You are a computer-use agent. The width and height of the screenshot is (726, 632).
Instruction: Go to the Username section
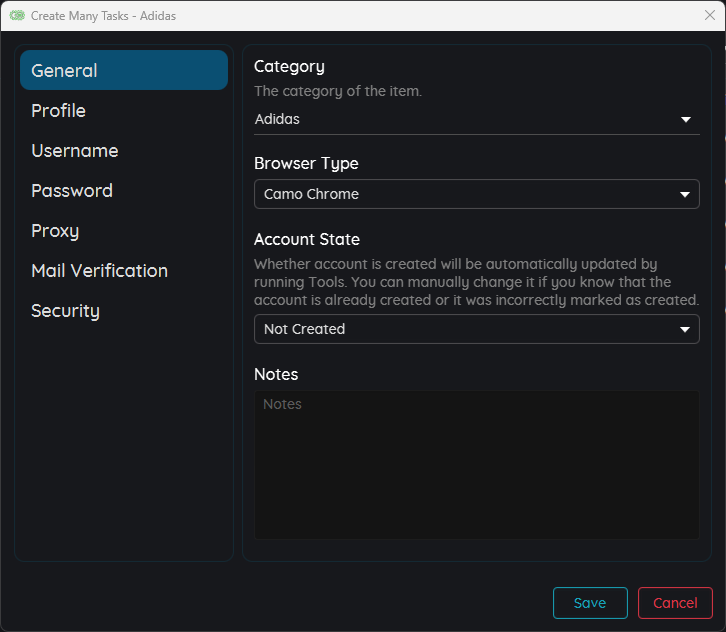(75, 151)
